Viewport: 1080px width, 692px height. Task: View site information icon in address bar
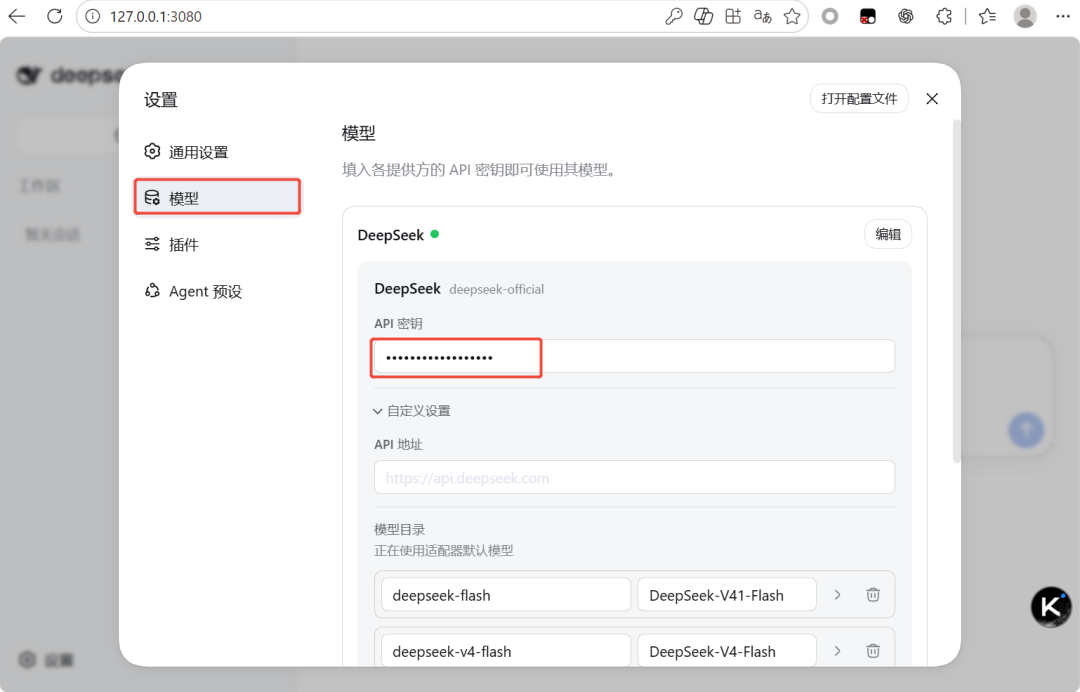(x=92, y=17)
